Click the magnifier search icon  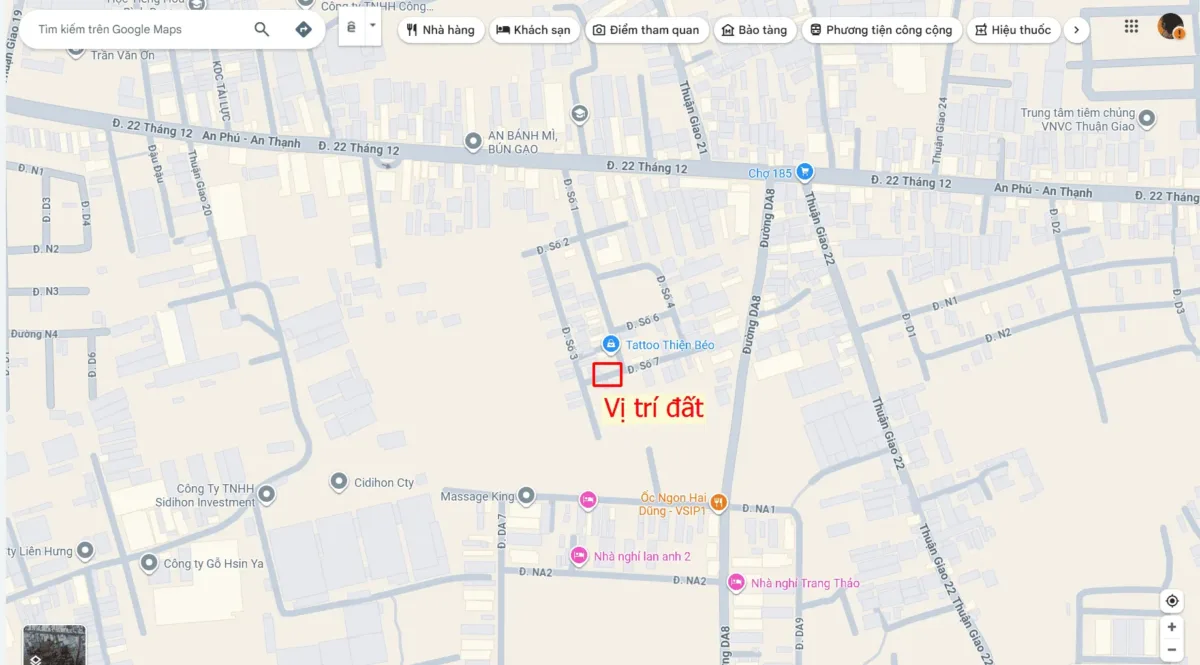click(x=262, y=29)
